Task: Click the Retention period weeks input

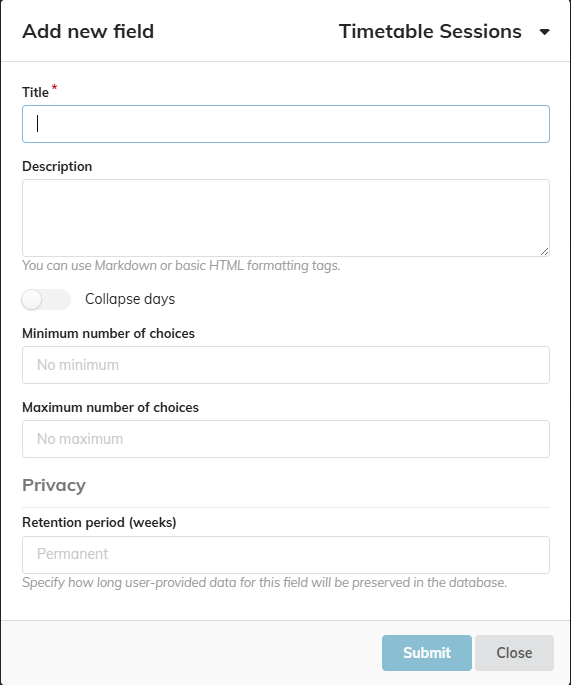Action: click(x=286, y=555)
